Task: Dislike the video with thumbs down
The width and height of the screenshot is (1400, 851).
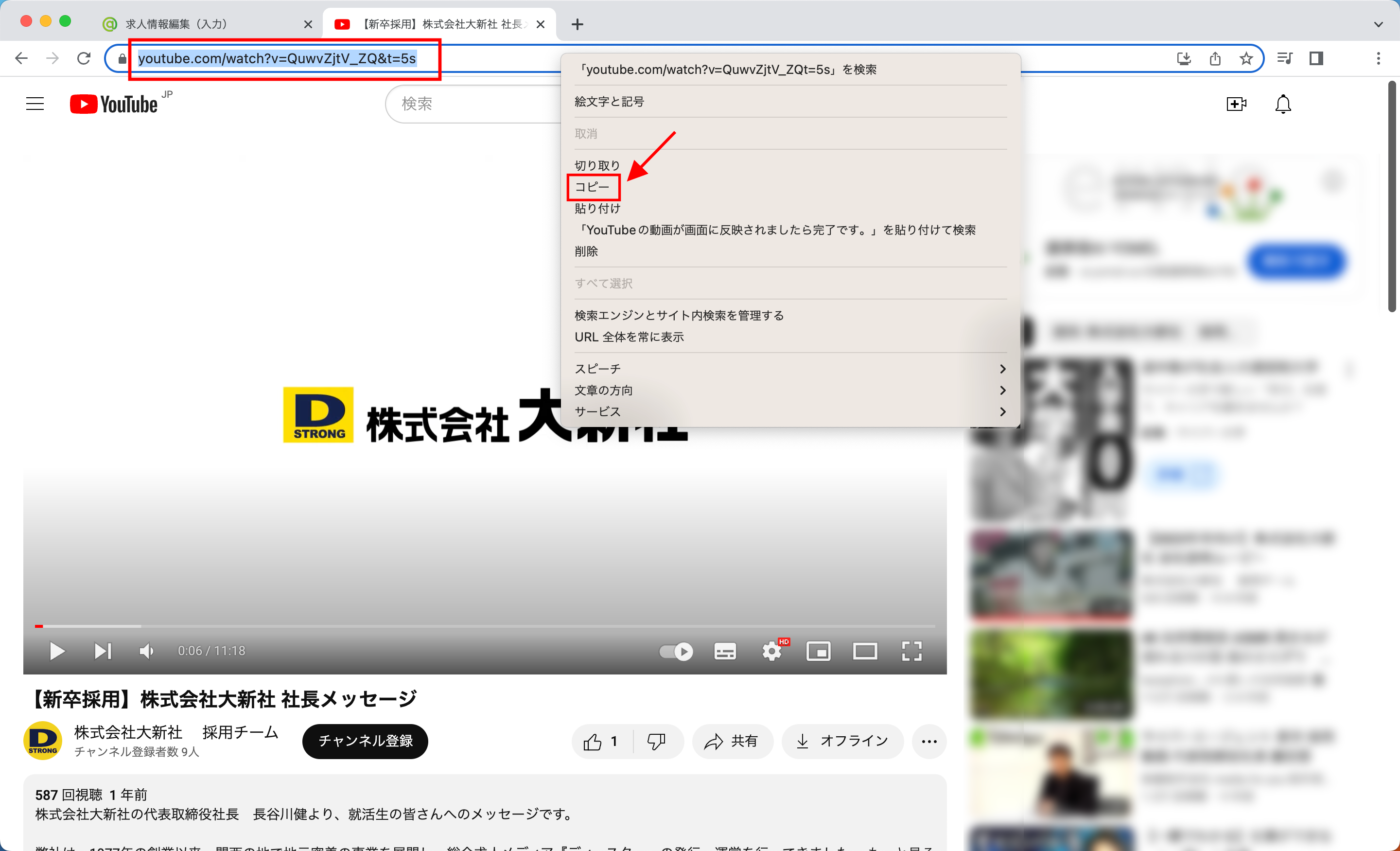Action: tap(657, 741)
